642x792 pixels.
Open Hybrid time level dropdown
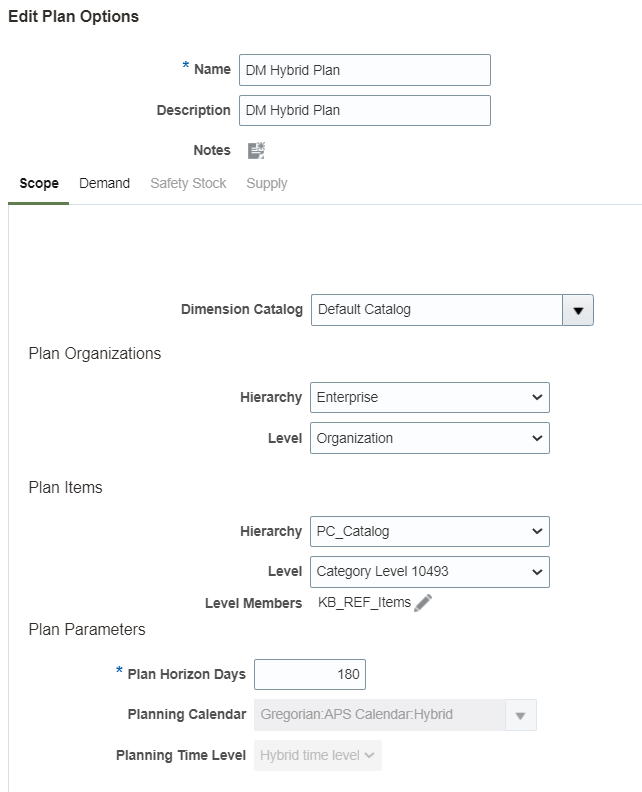(x=318, y=756)
